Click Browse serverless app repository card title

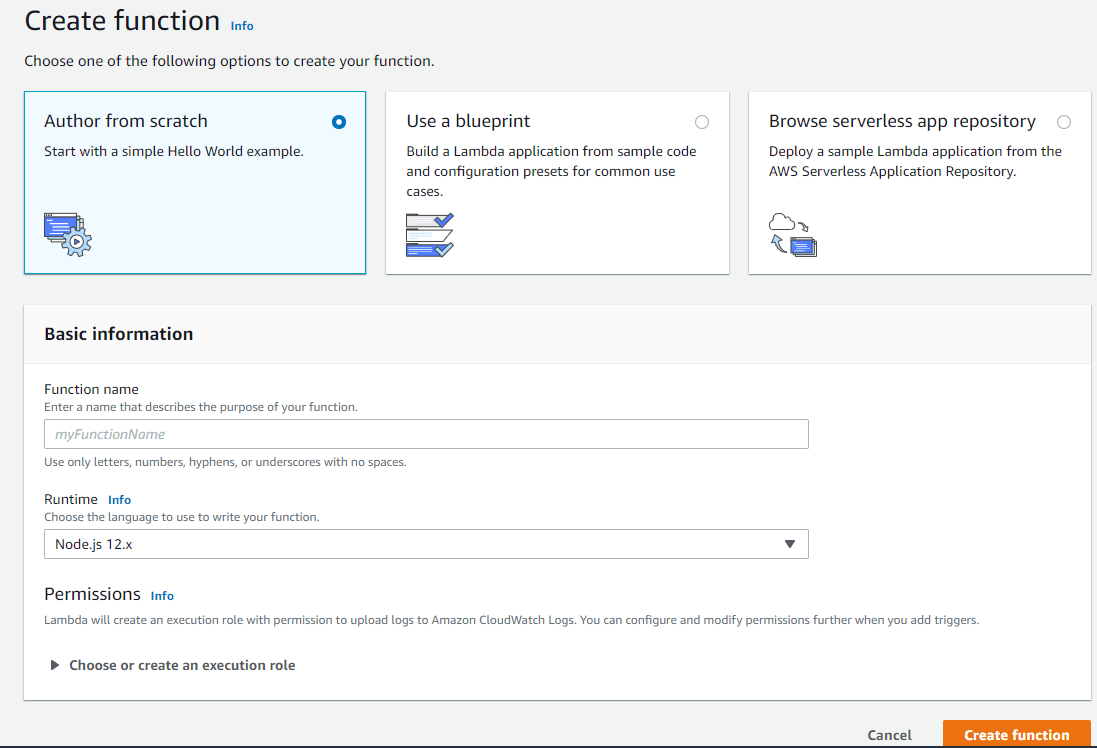click(902, 121)
